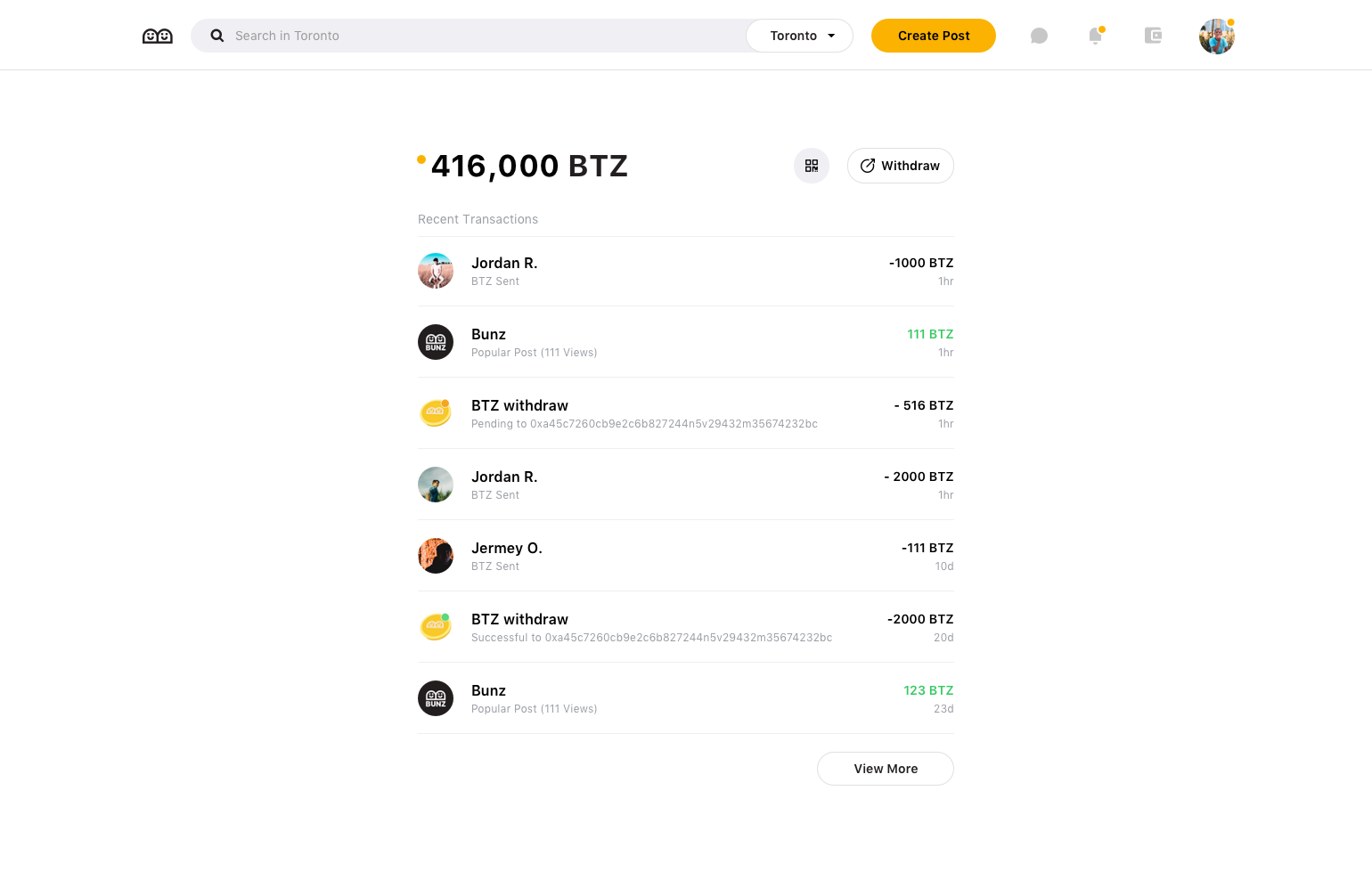Open the wallet icon in header

point(1153,36)
